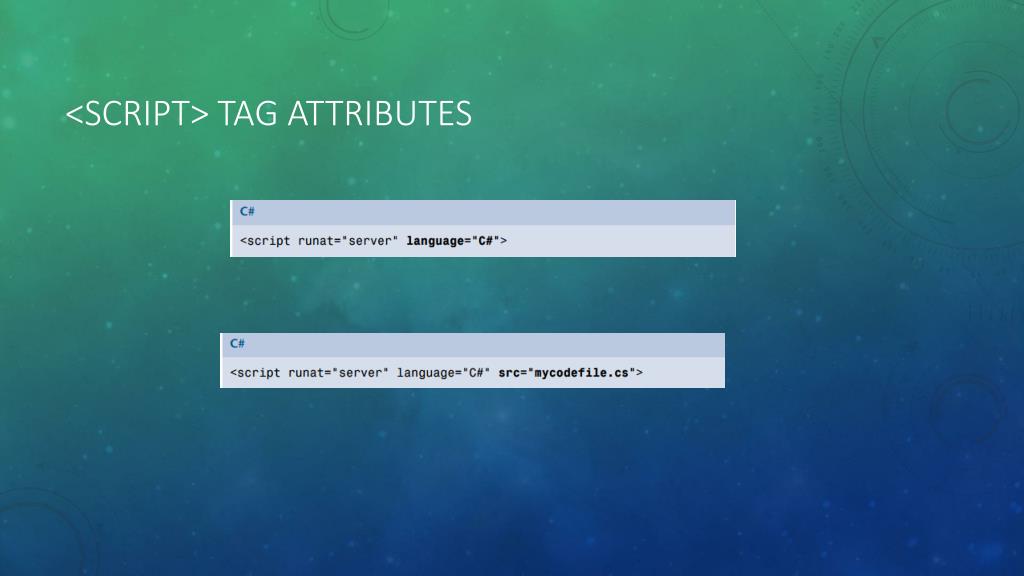Click the C# label in first code box
Viewport: 1024px width, 576px height.
(x=247, y=212)
